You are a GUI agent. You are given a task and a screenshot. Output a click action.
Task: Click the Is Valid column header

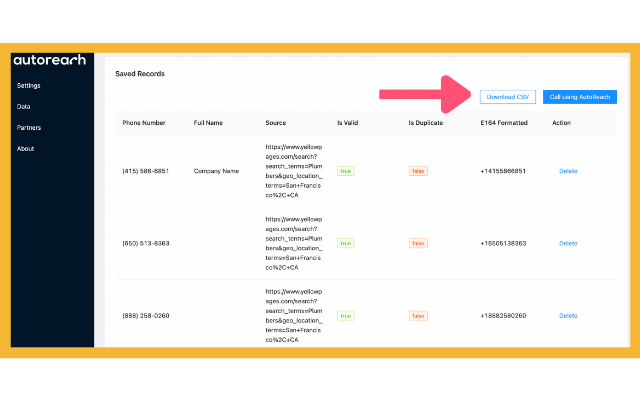point(347,123)
